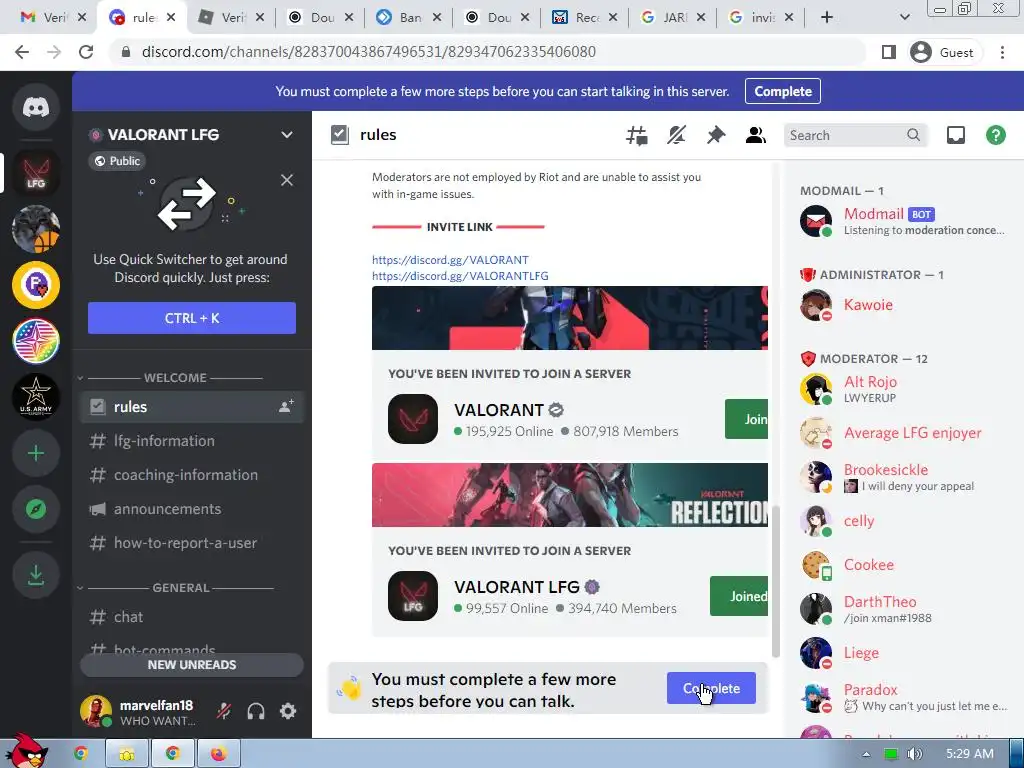
Task: Click the marvelfan18 user avatar
Action: pyautogui.click(x=95, y=711)
